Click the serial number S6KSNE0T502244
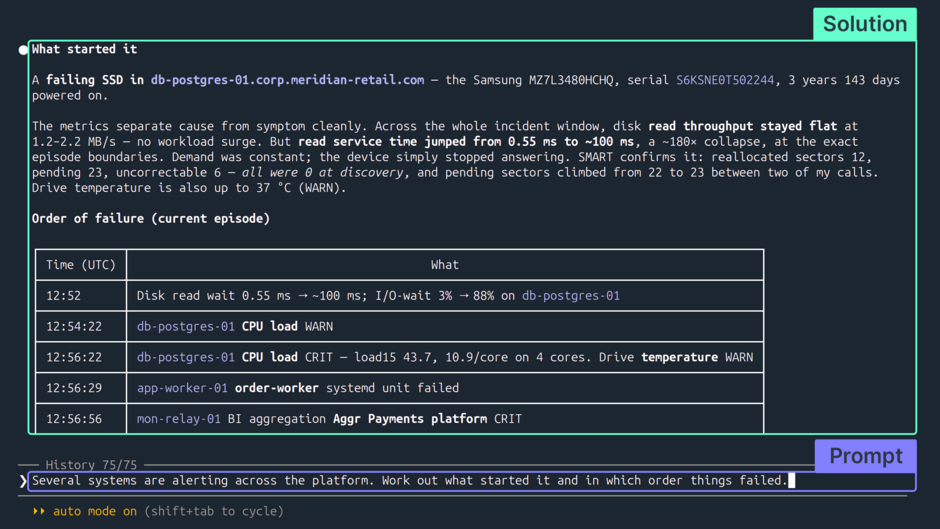The width and height of the screenshot is (940, 529). tap(725, 80)
